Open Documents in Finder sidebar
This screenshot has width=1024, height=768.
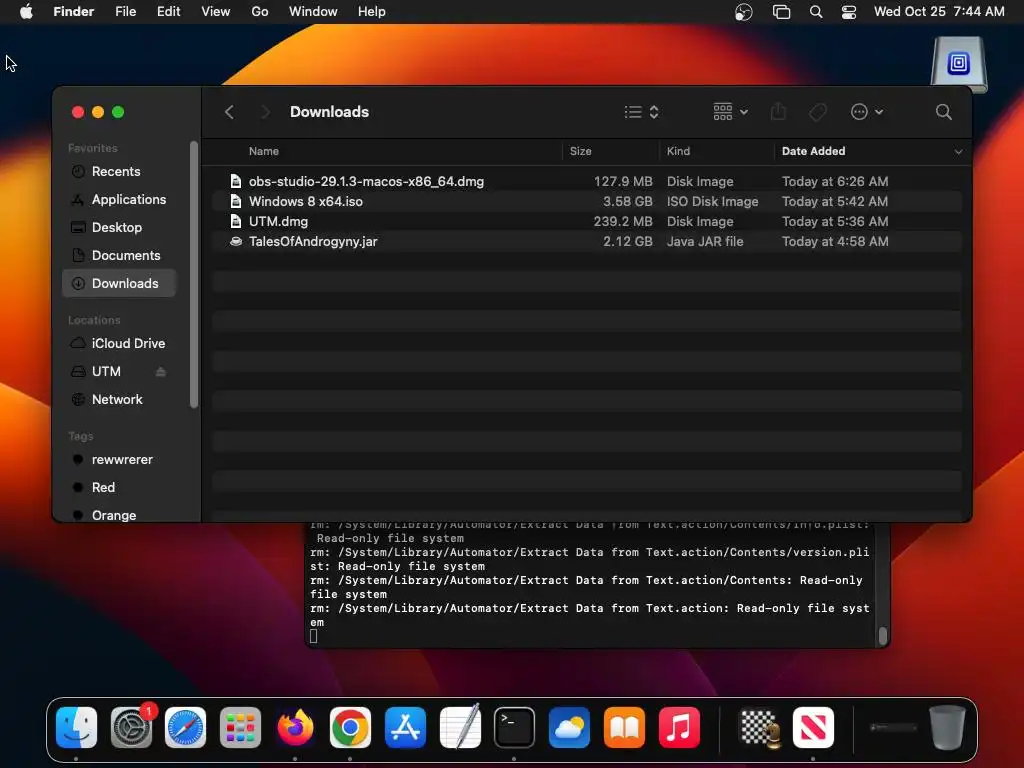click(x=119, y=255)
